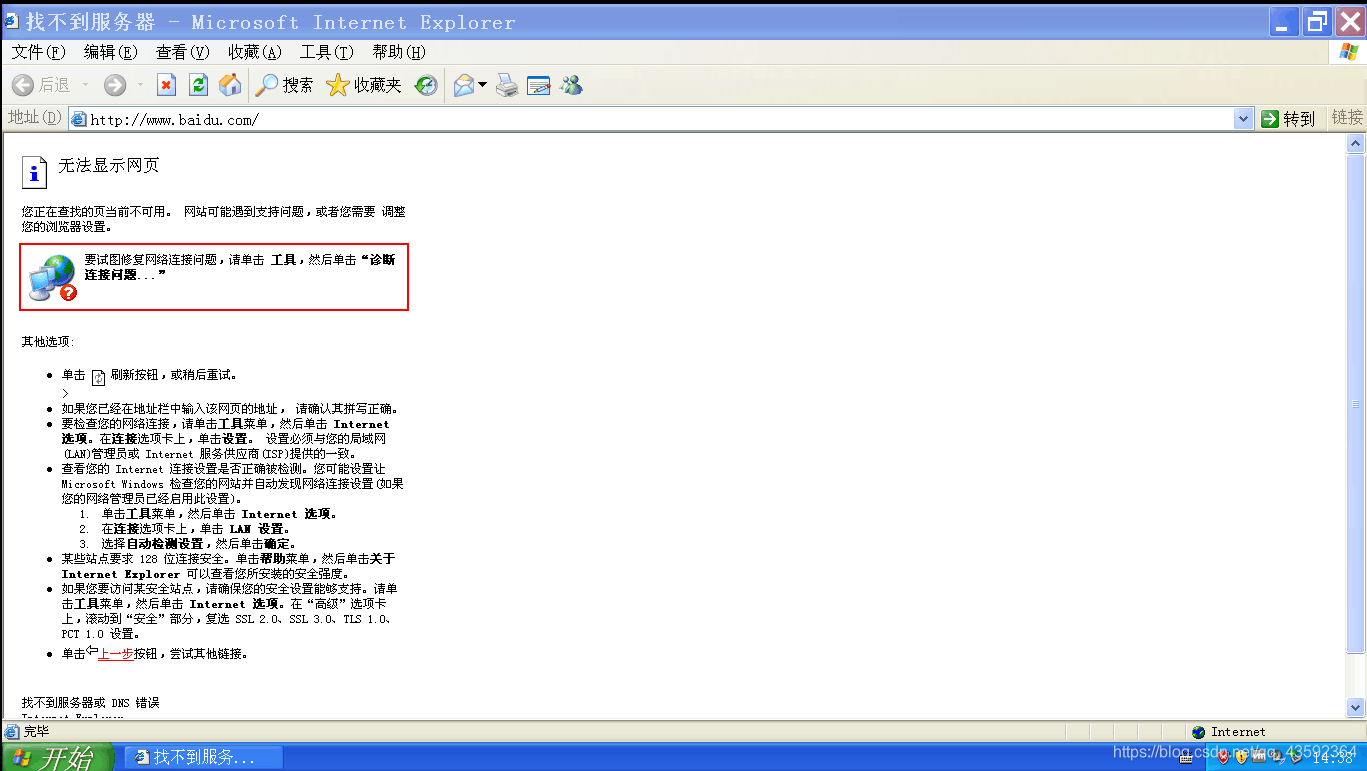The image size is (1367, 771).
Task: Open the 帮助(H) menu
Action: click(x=399, y=52)
